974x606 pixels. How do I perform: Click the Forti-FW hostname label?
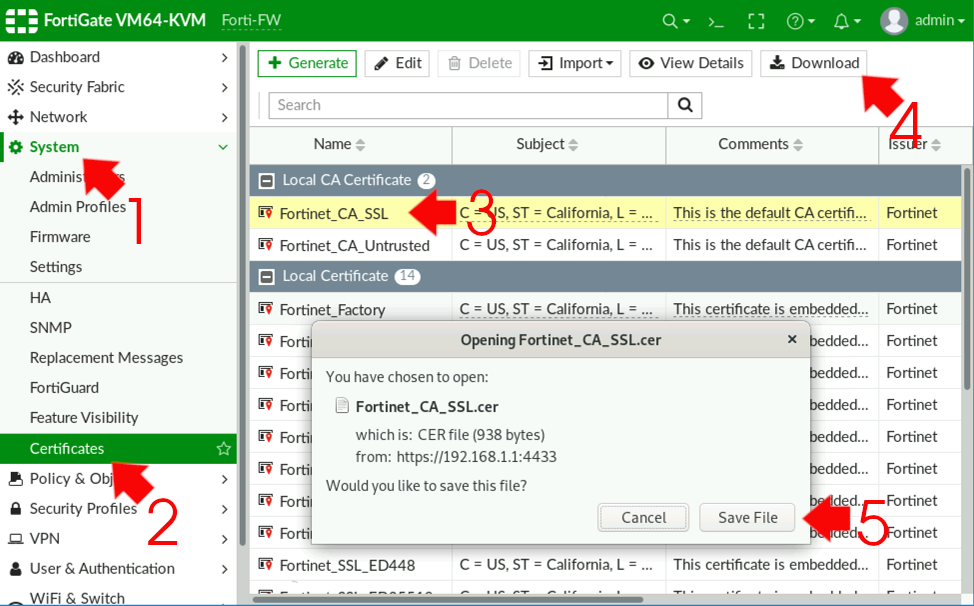point(252,20)
